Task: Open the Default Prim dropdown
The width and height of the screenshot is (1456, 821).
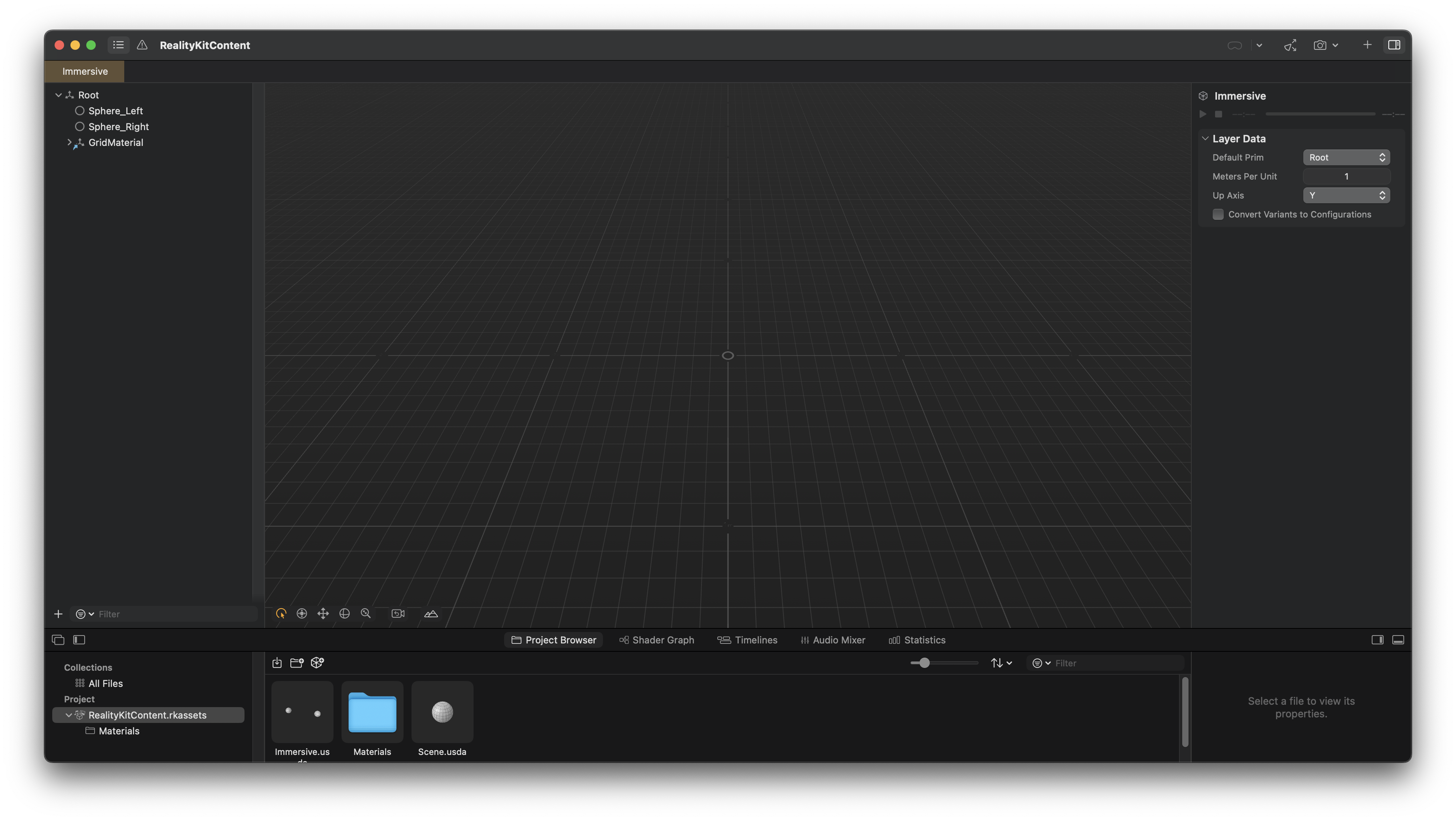Action: click(1346, 158)
